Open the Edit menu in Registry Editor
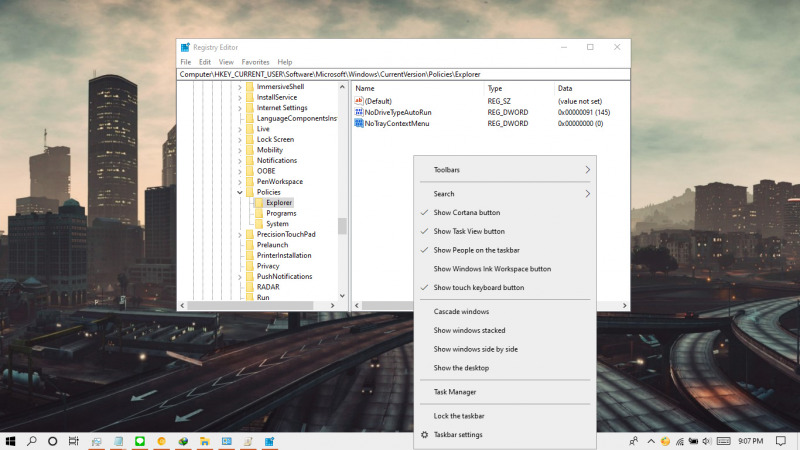Image resolution: width=800 pixels, height=450 pixels. 205,62
